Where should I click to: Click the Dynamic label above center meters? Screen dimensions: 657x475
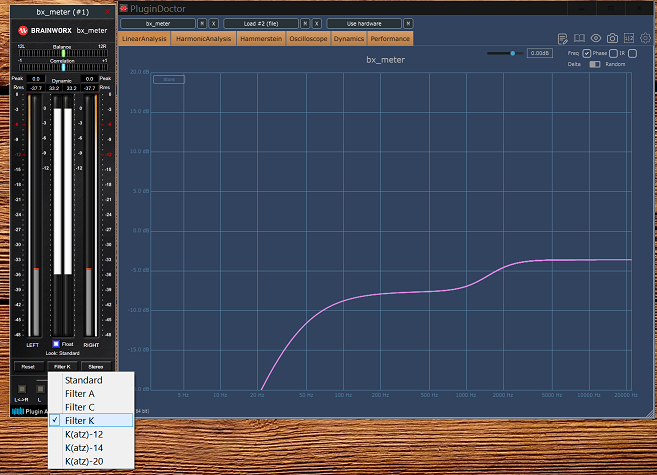point(62,81)
